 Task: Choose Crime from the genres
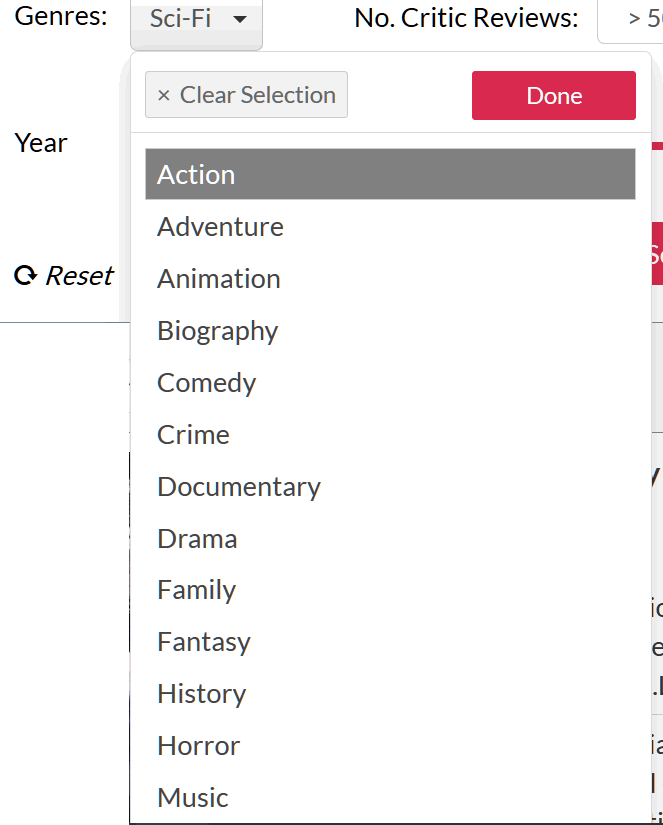(390, 435)
